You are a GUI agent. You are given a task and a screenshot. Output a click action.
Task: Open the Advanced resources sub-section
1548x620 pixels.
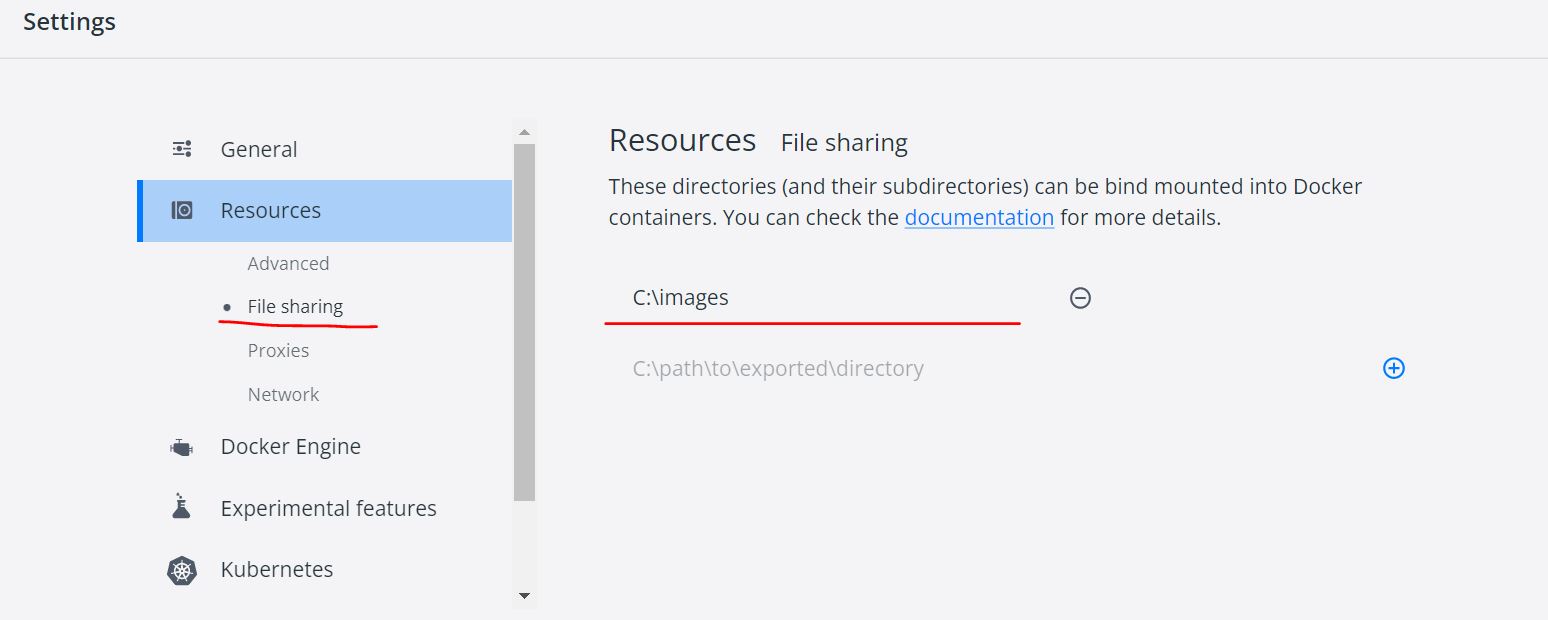click(288, 263)
